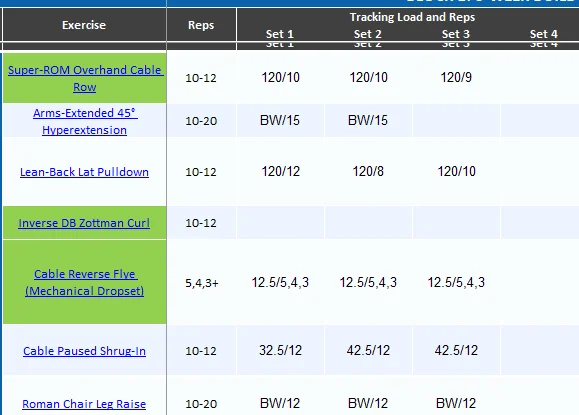
Task: Select Overhand Cable Row Set 1 cell 120/10
Action: click(281, 78)
